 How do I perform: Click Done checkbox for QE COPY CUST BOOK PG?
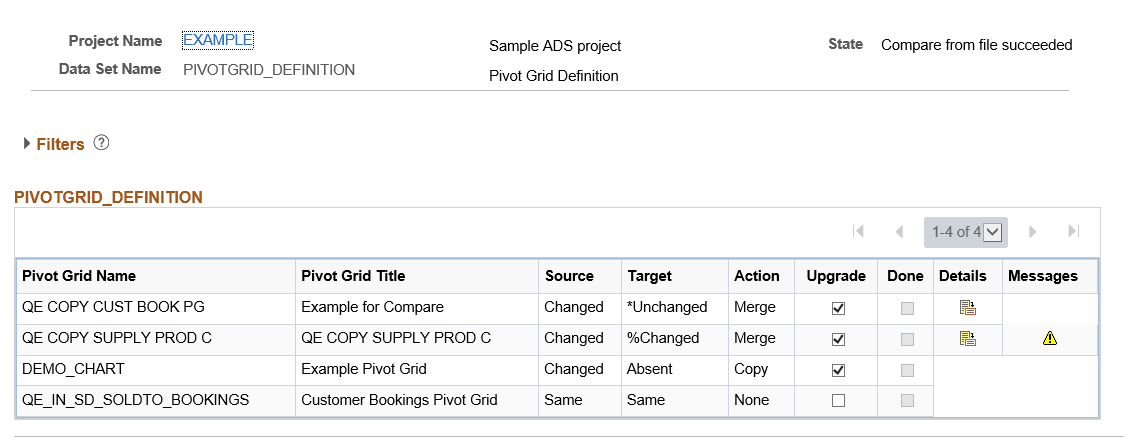coord(907,309)
